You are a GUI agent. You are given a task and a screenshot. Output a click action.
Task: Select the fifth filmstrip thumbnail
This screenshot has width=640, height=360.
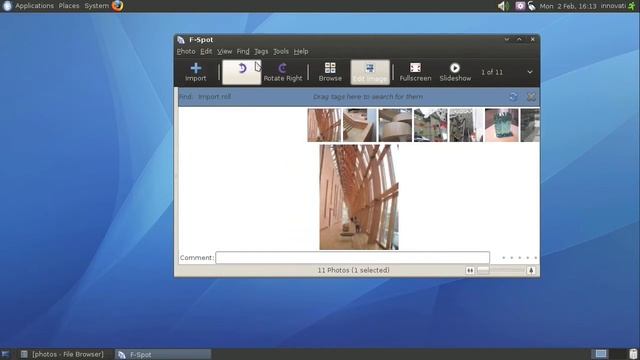pyautogui.click(x=466, y=125)
